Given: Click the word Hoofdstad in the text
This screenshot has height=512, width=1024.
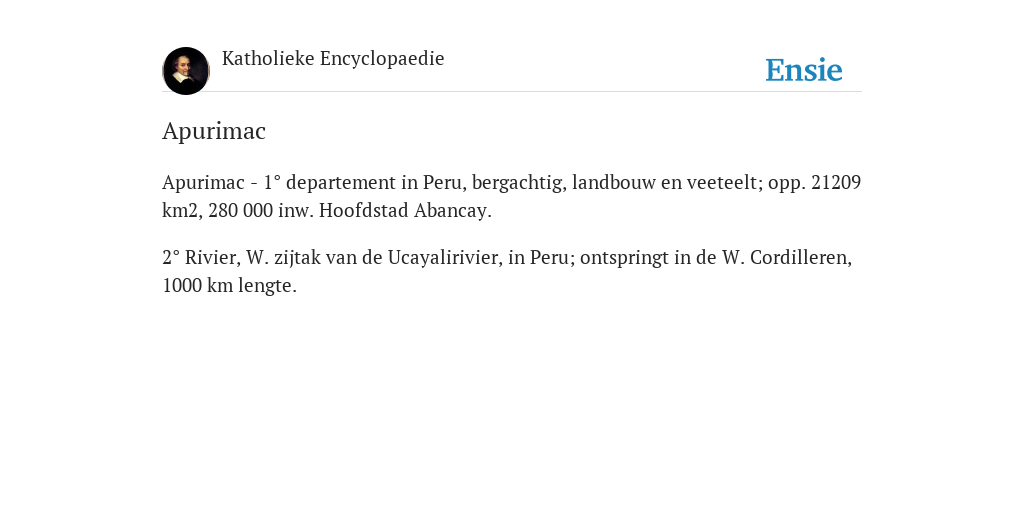Looking at the screenshot, I should pyautogui.click(x=364, y=210).
